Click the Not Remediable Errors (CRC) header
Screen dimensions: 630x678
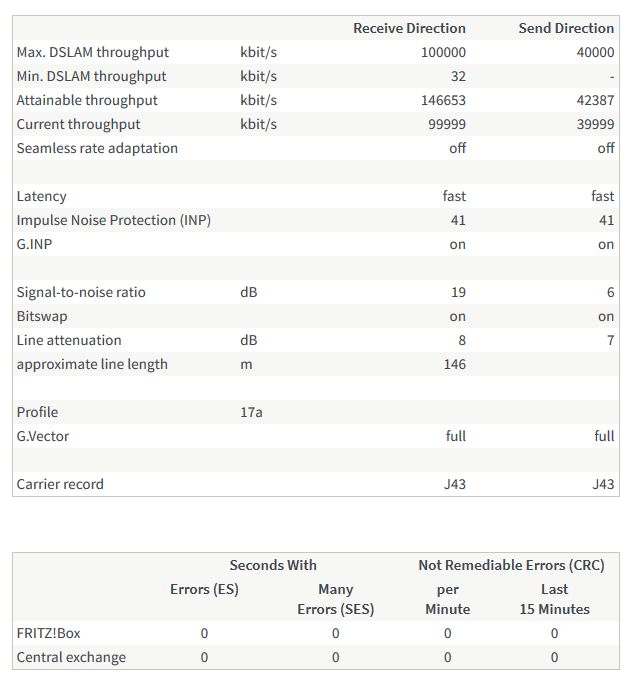pyautogui.click(x=511, y=565)
